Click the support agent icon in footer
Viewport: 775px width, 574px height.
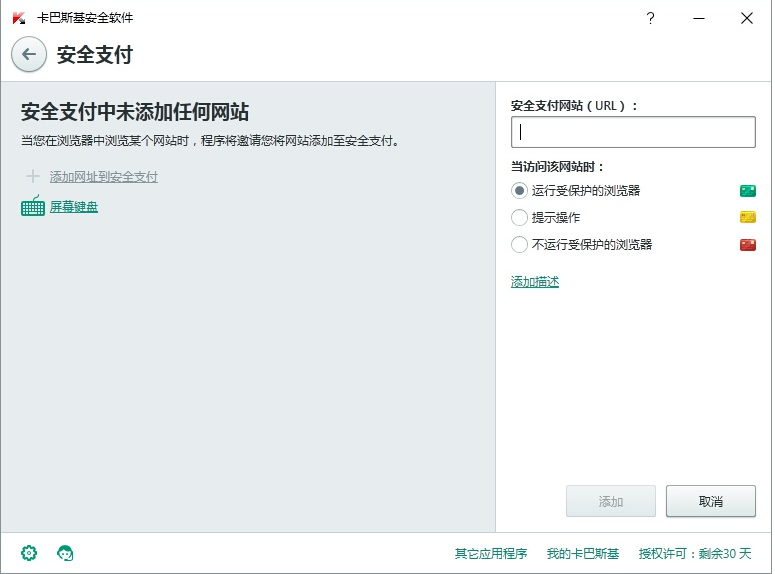(x=66, y=553)
